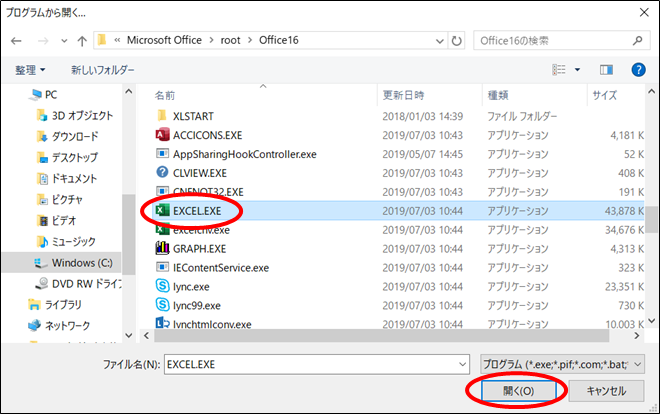Click the ACCICONS.EXE Access icon
The height and width of the screenshot is (414, 660).
(162, 135)
